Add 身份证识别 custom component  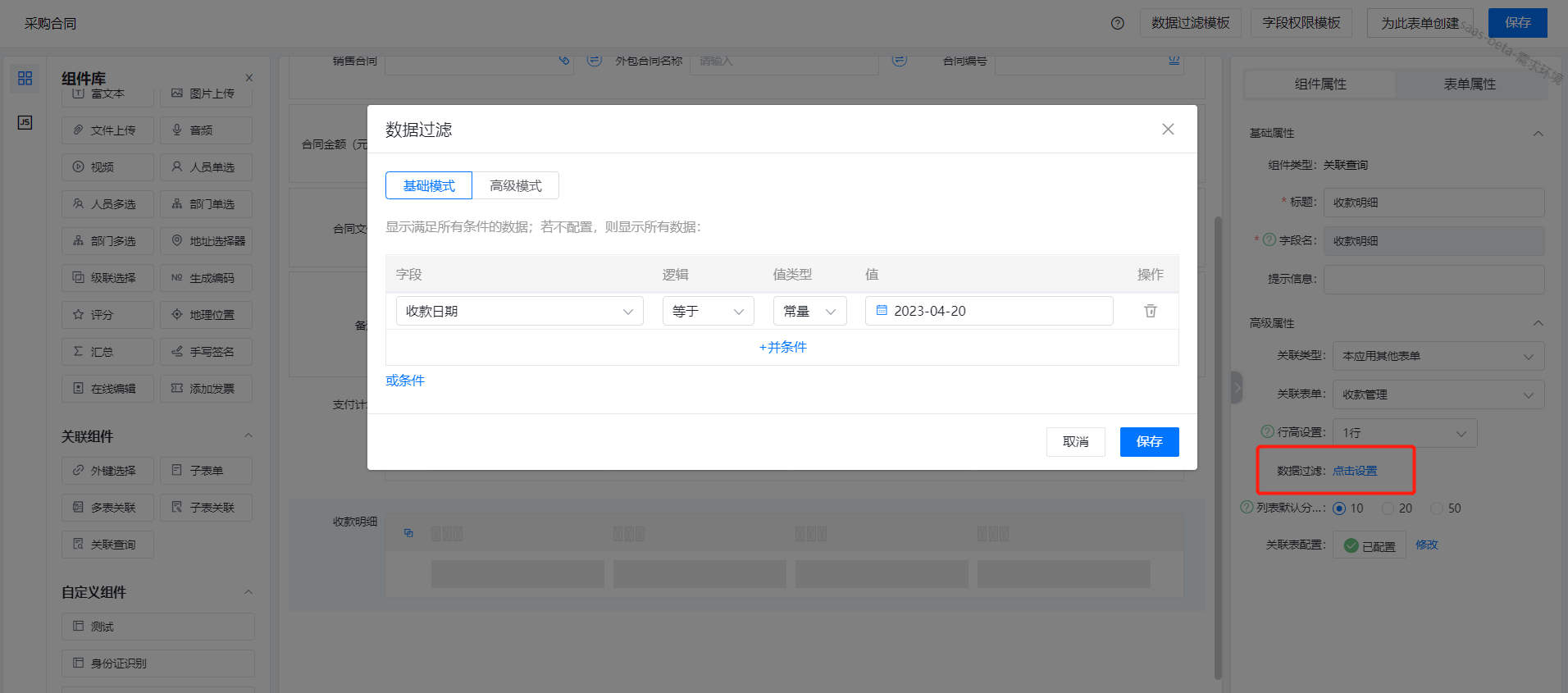pyautogui.click(x=158, y=663)
